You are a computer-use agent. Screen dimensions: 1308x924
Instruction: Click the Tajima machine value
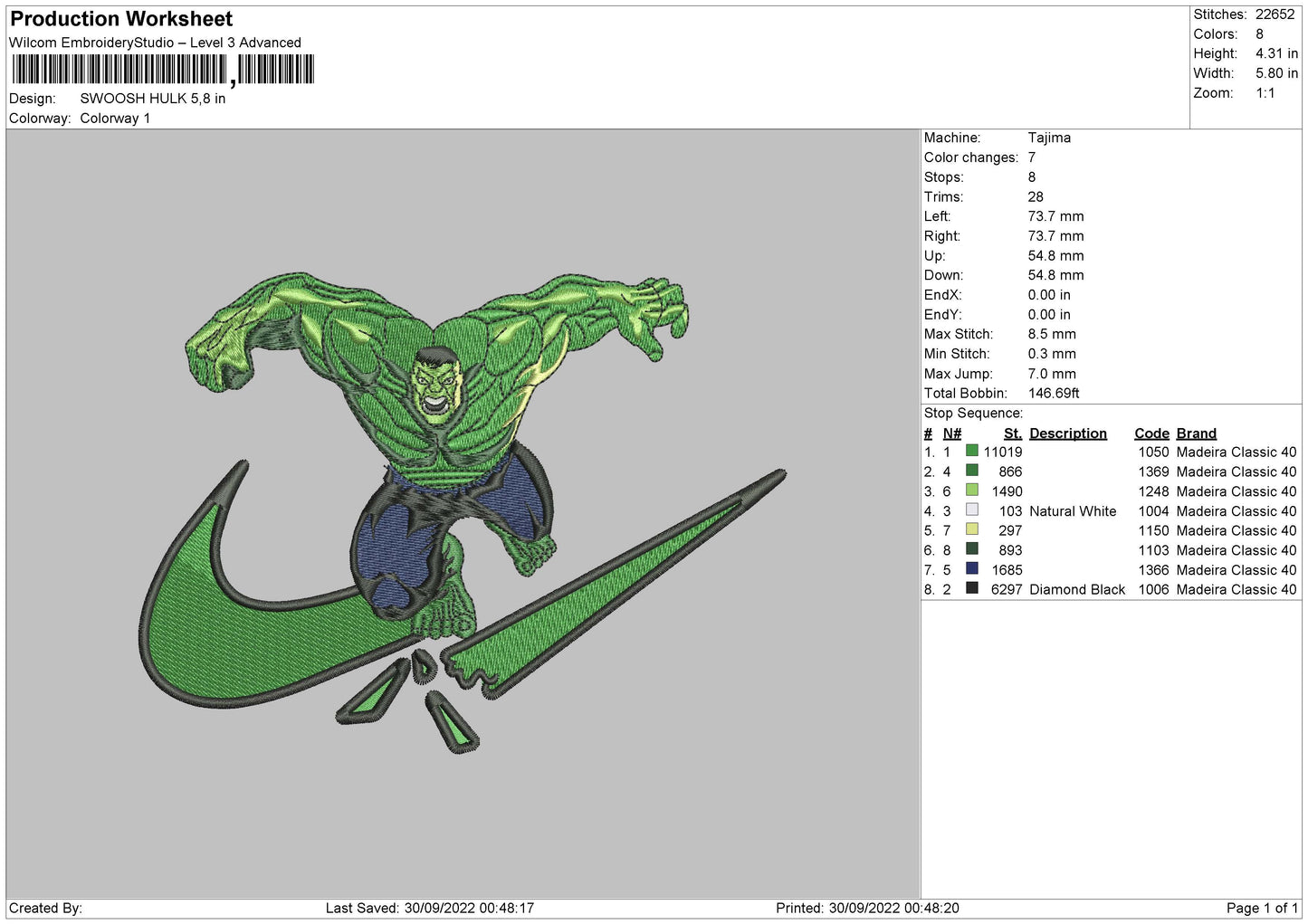point(1048,138)
